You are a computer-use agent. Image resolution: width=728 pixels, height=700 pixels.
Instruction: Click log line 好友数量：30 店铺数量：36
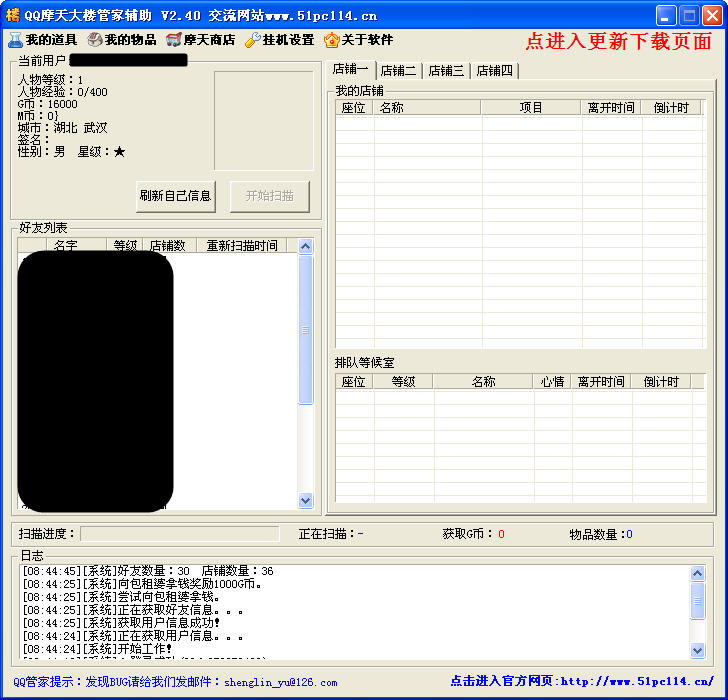[x=148, y=571]
